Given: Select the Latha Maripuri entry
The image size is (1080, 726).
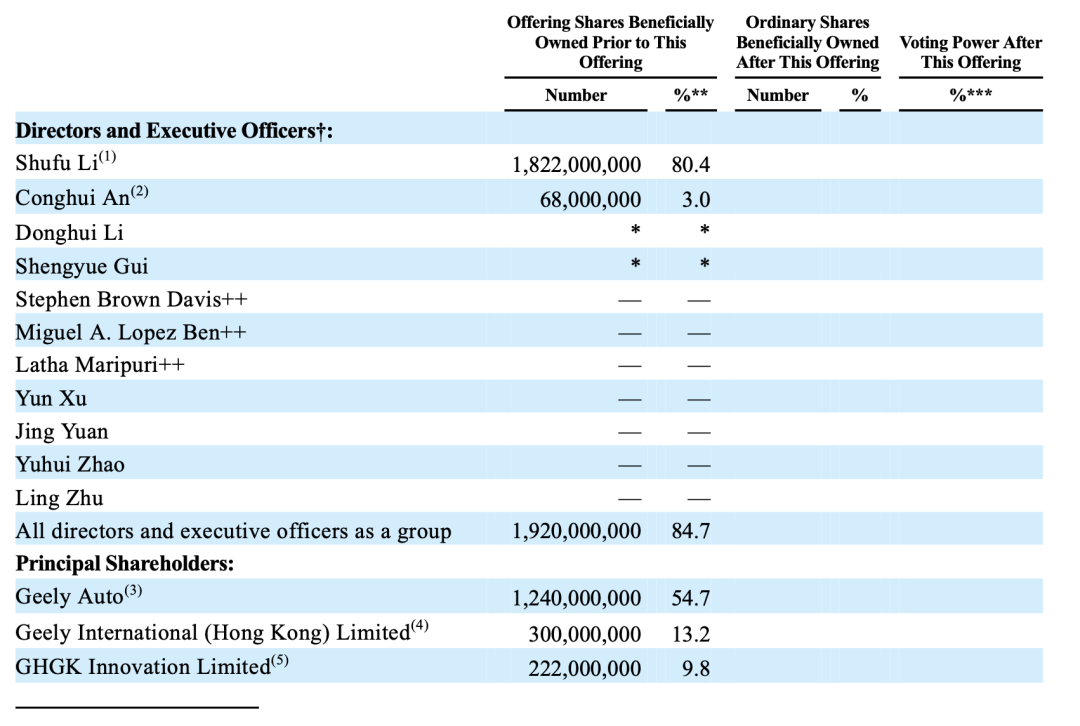Looking at the screenshot, I should click(x=100, y=365).
